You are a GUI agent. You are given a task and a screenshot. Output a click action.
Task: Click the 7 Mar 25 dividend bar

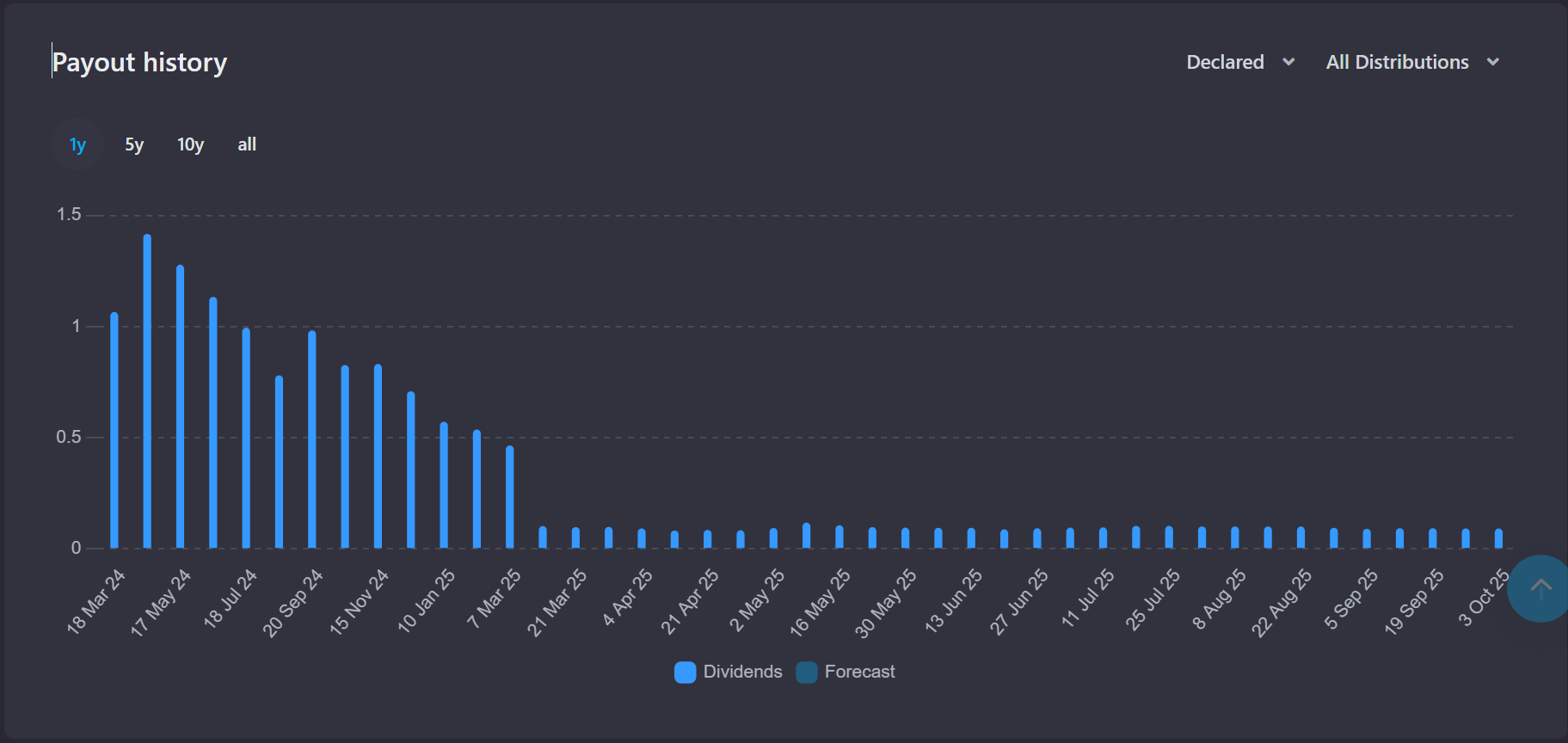(x=510, y=497)
